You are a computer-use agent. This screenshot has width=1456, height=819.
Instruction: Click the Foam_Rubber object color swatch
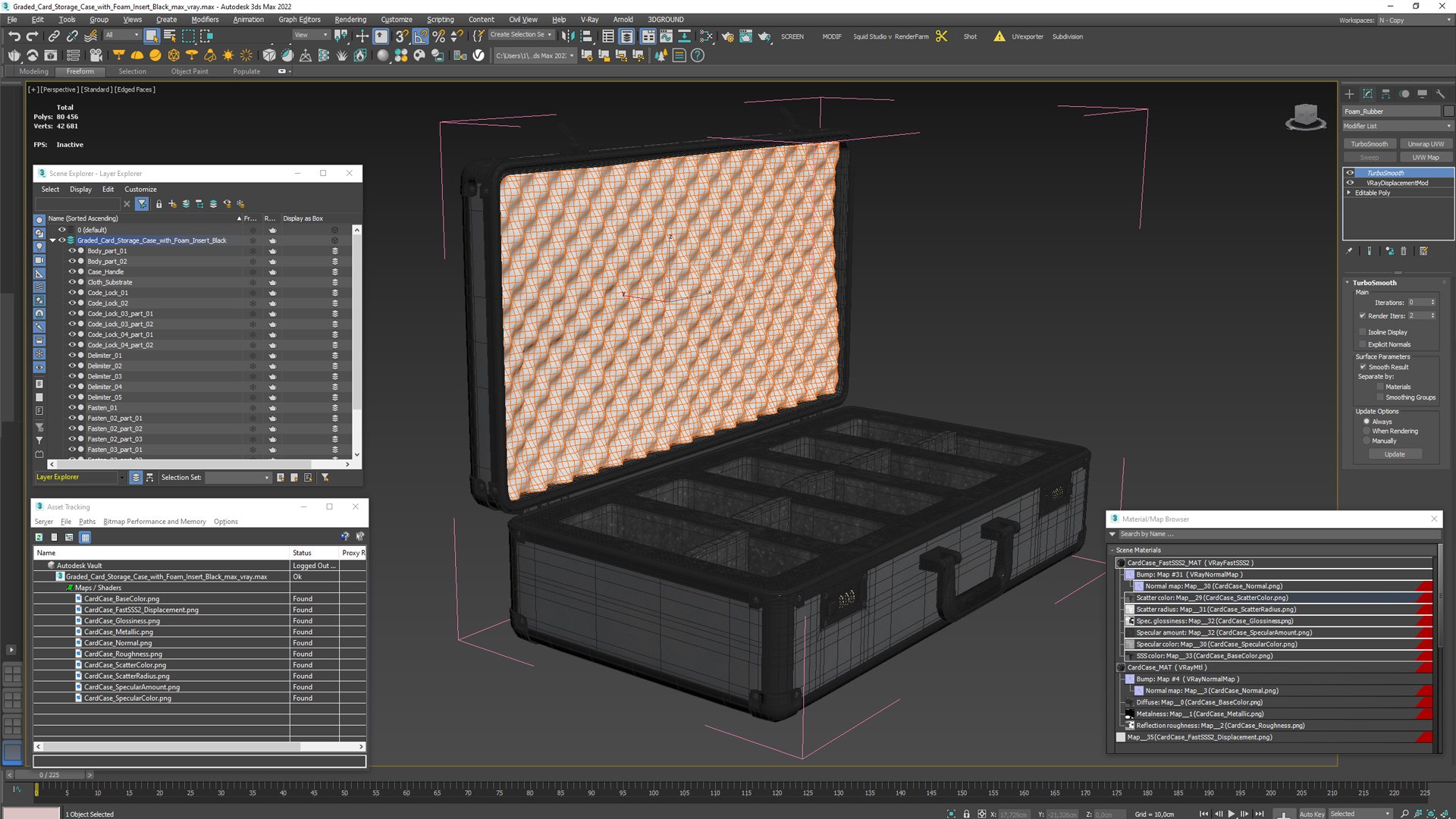(x=1448, y=111)
